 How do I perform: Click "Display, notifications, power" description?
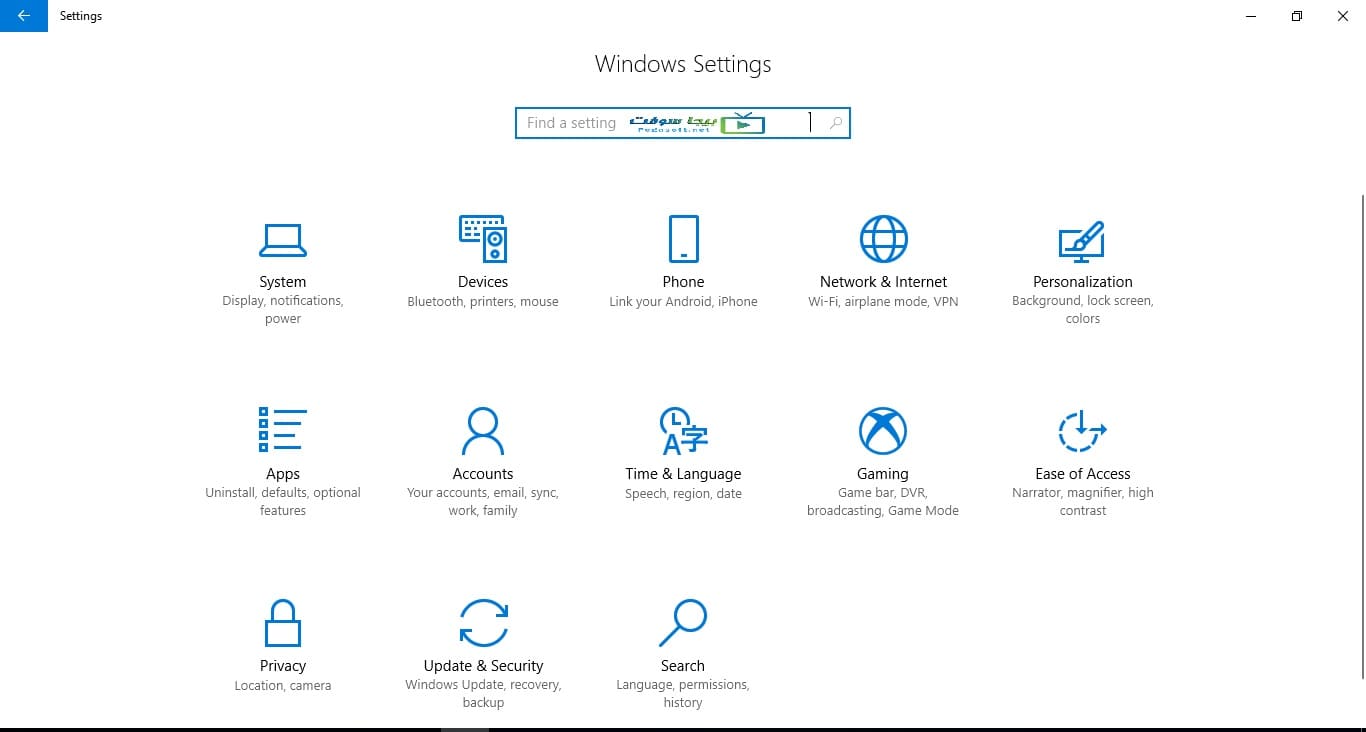pyautogui.click(x=283, y=310)
